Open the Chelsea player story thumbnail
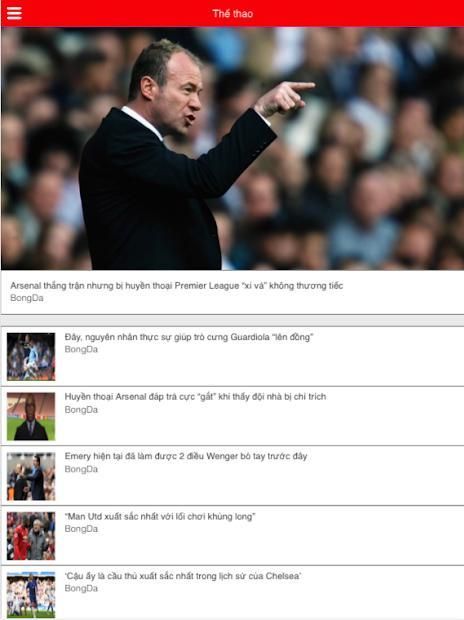 coord(31,595)
